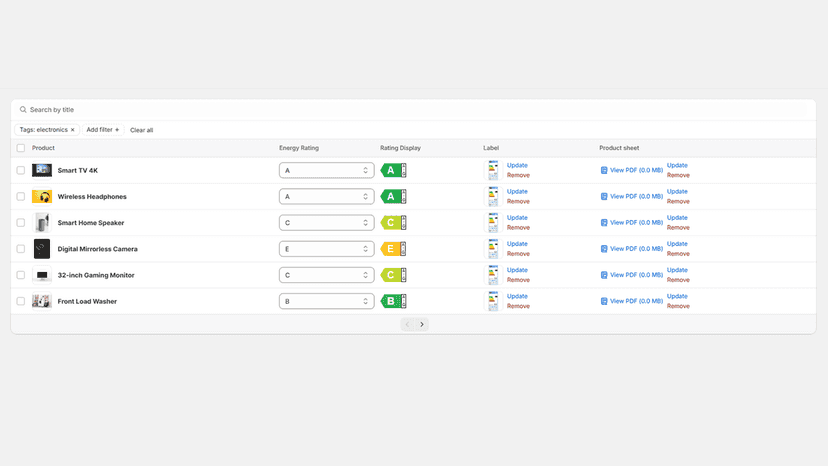Open energy rating dropdown for 32-inch Gaming Monitor
Viewport: 828px width, 466px height.
coord(326,275)
